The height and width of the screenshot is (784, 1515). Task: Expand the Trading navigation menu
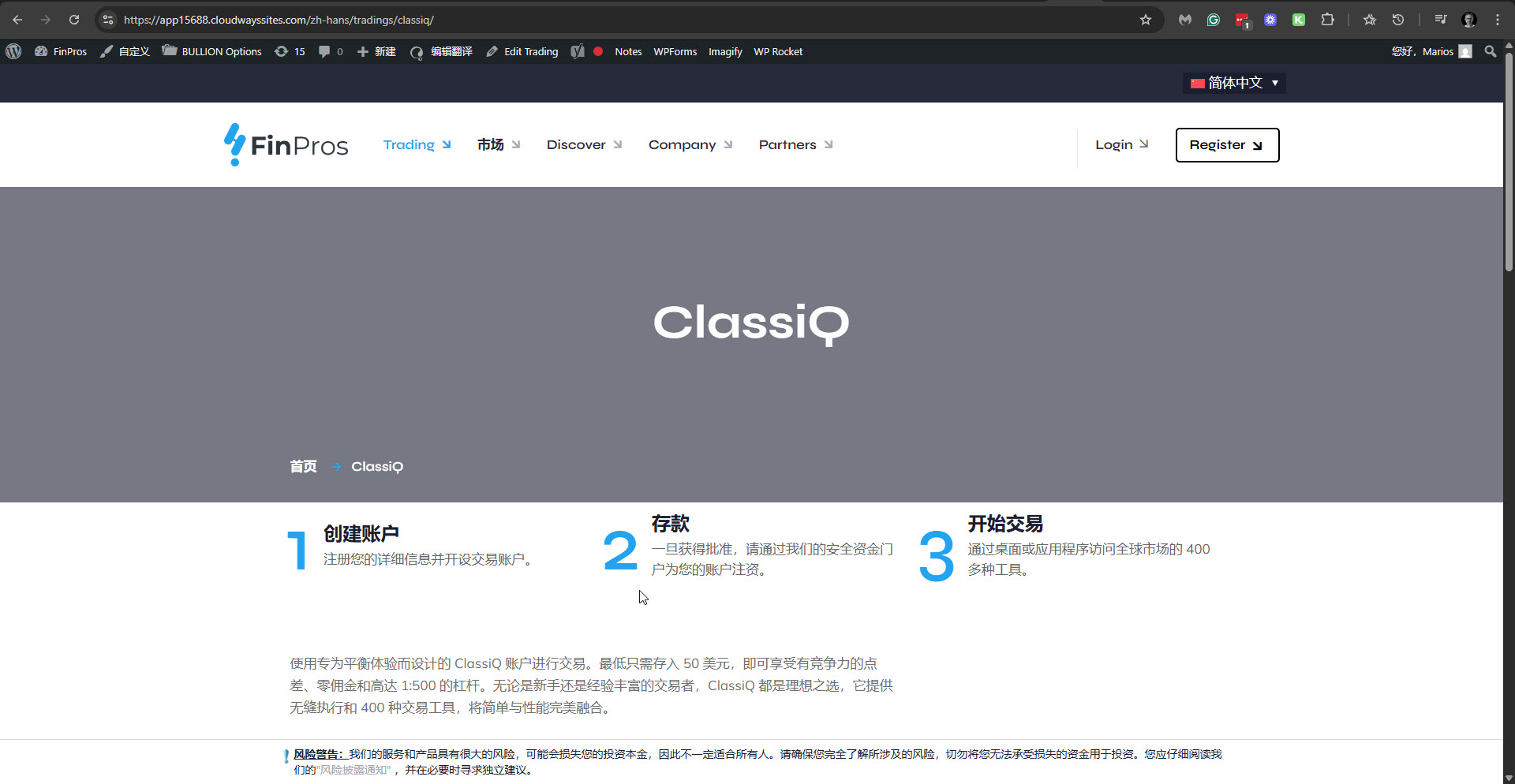click(x=417, y=144)
